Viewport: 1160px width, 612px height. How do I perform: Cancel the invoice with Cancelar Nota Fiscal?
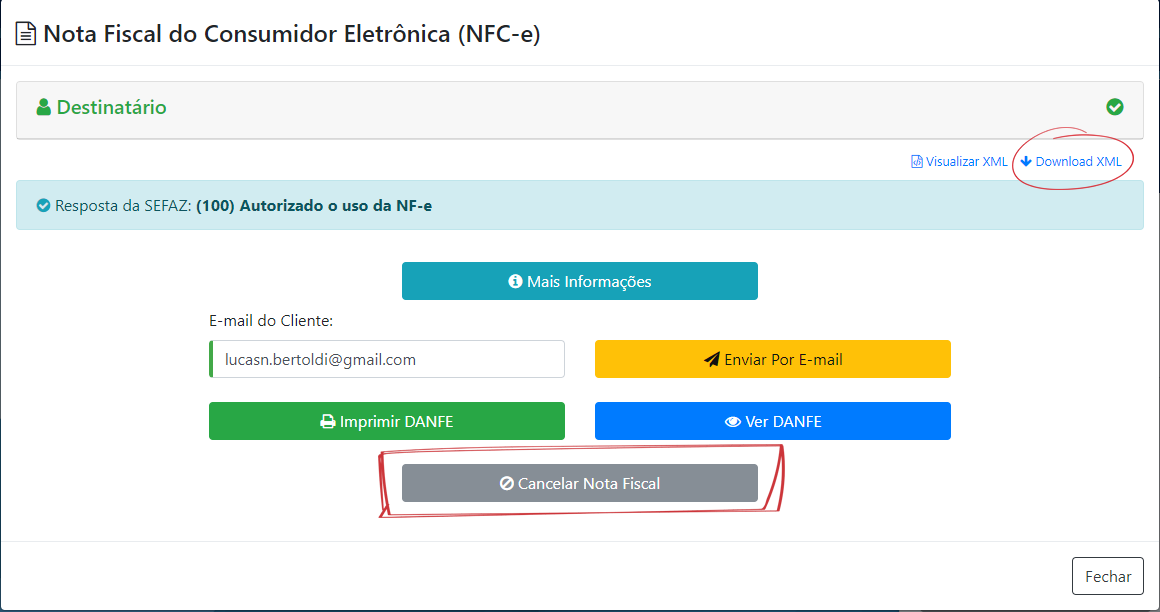[x=579, y=483]
